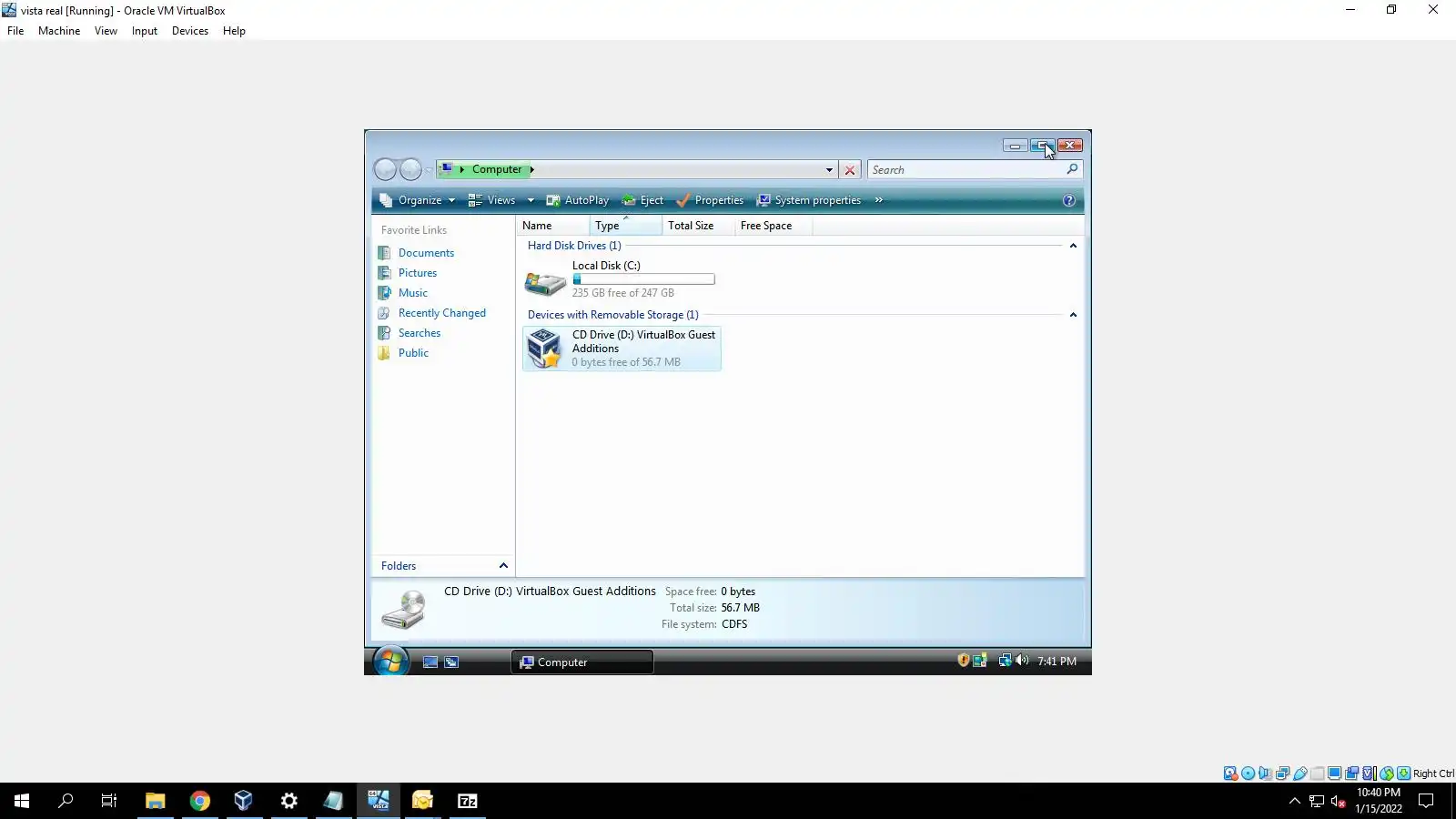Click the Hard Disk Drives (1) header text
This screenshot has height=819, width=1456.
574,246
